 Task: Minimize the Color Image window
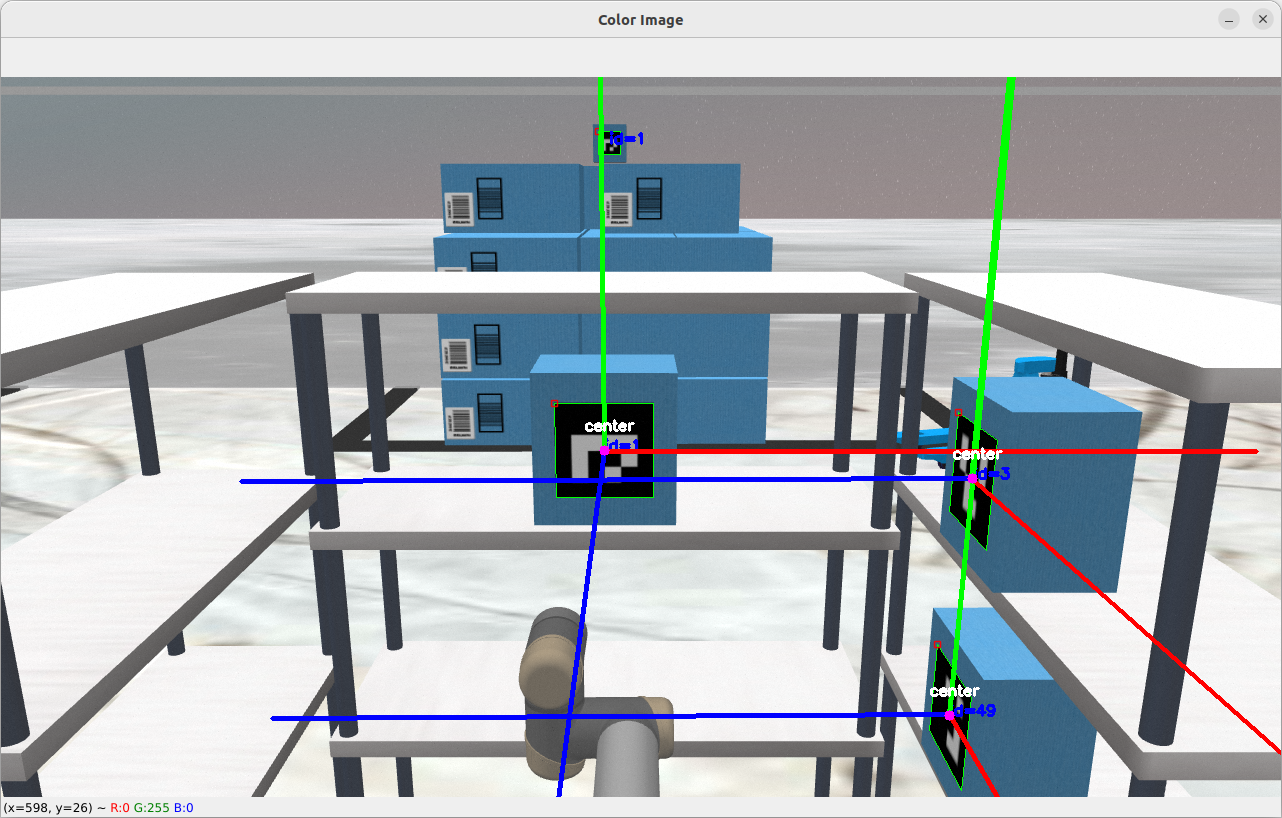(1229, 20)
